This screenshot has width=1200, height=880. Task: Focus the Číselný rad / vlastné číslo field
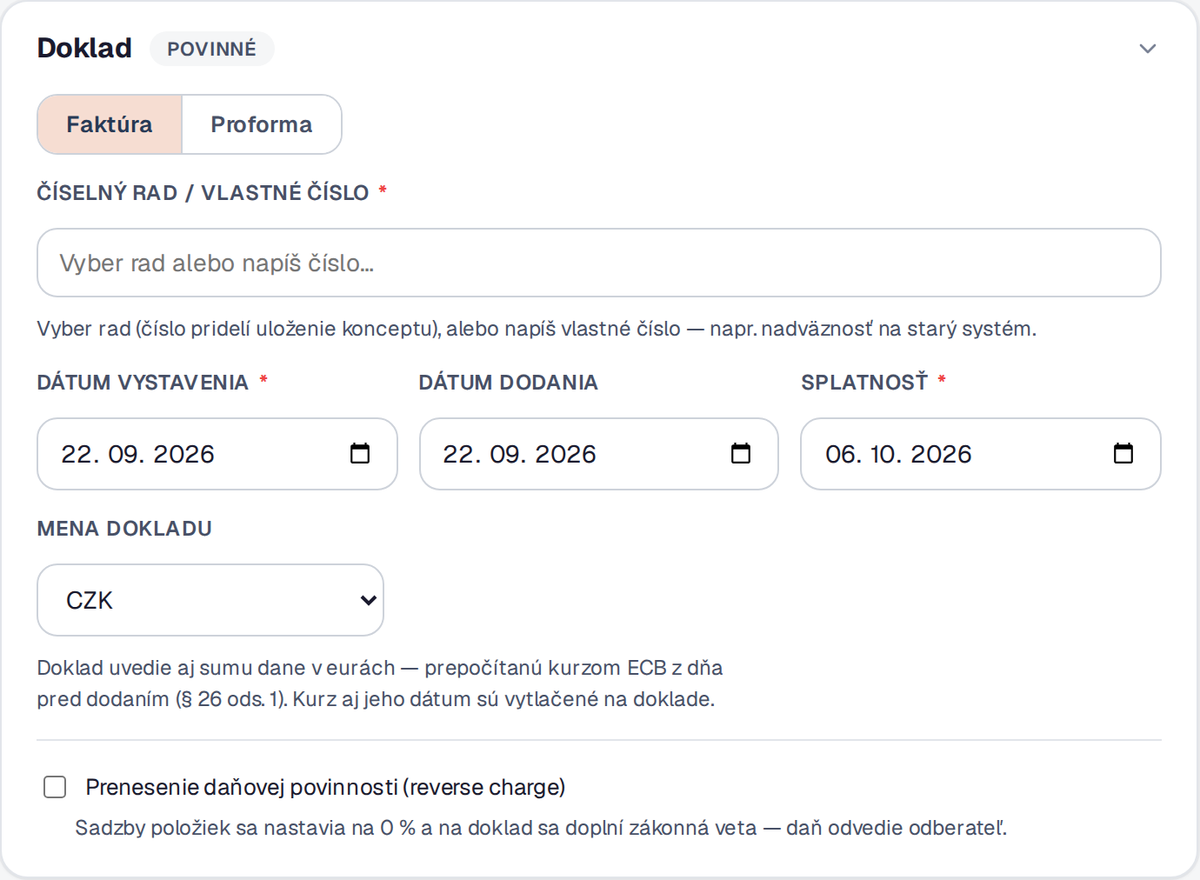599,263
